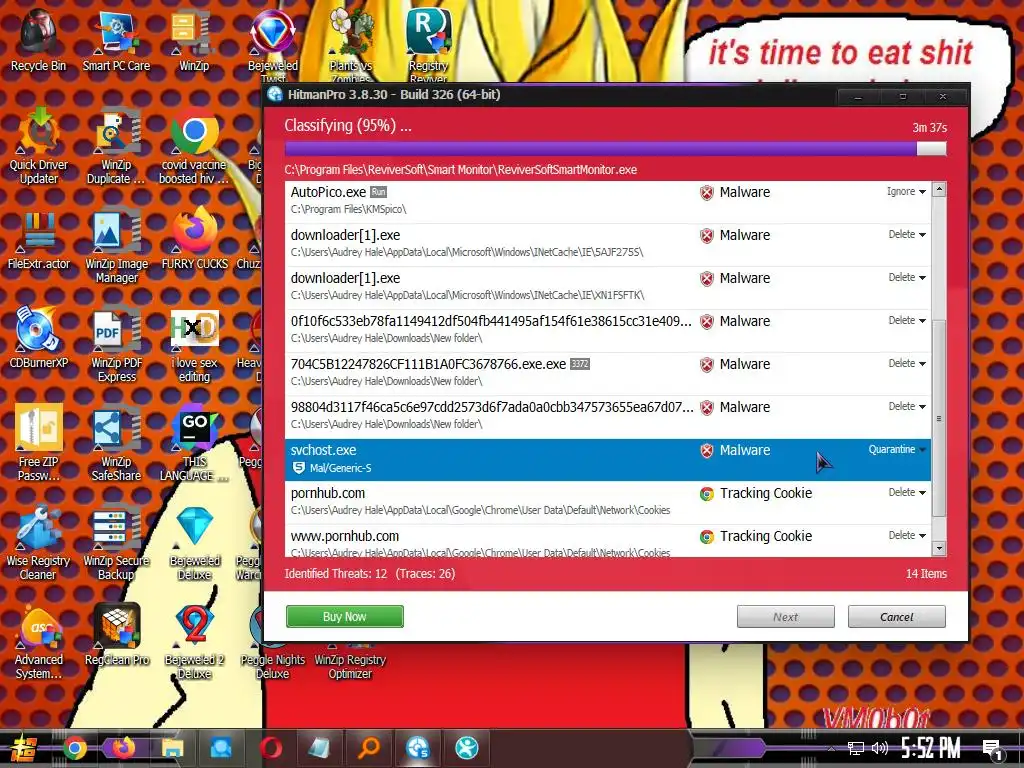Open File Explorer from the taskbar
Screen dimensions: 1024x768
point(172,748)
